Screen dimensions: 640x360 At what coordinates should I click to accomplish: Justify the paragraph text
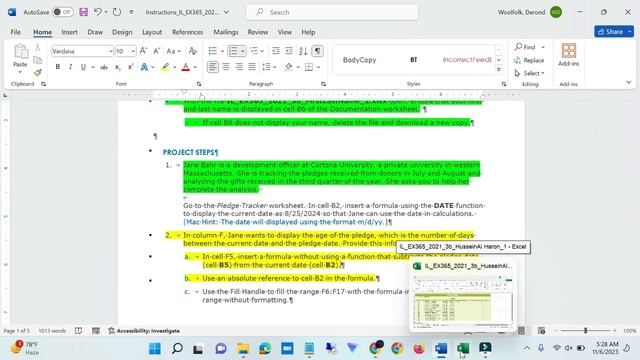252,67
